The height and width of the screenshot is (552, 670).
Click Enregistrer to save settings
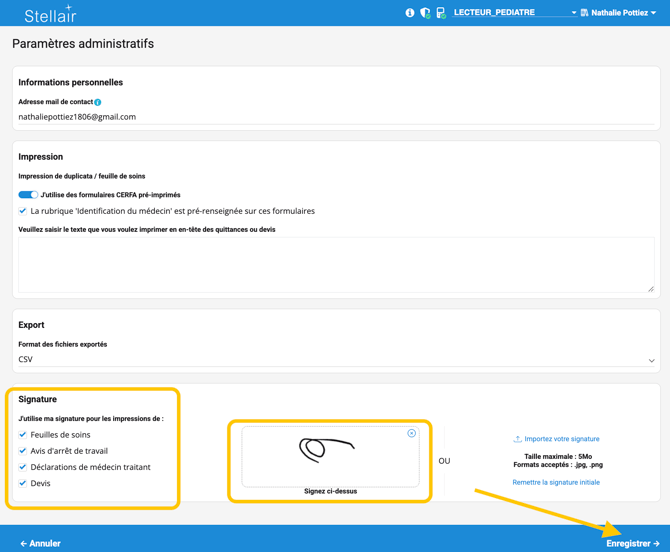tap(632, 543)
